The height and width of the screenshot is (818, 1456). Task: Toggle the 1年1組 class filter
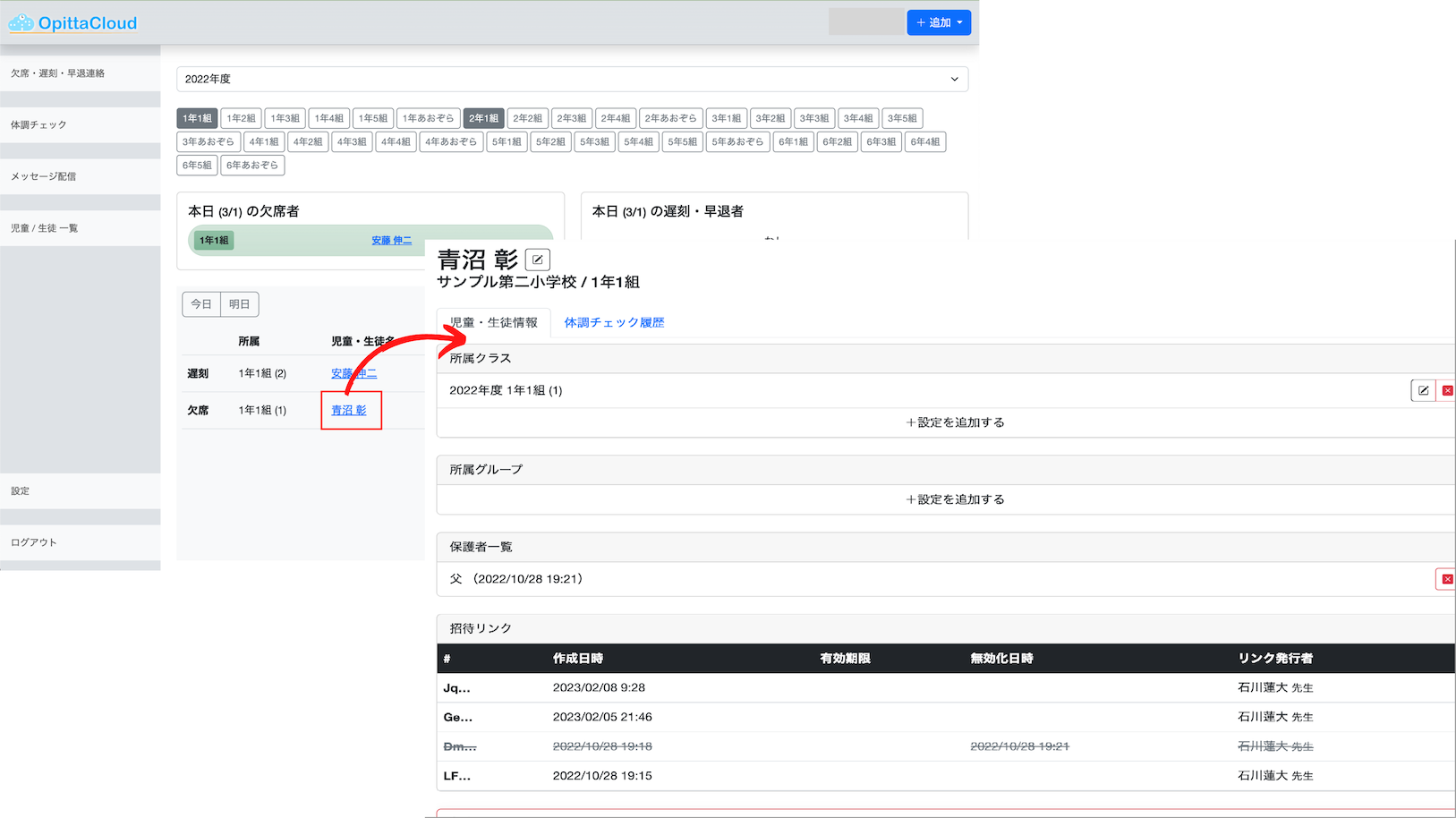click(197, 118)
